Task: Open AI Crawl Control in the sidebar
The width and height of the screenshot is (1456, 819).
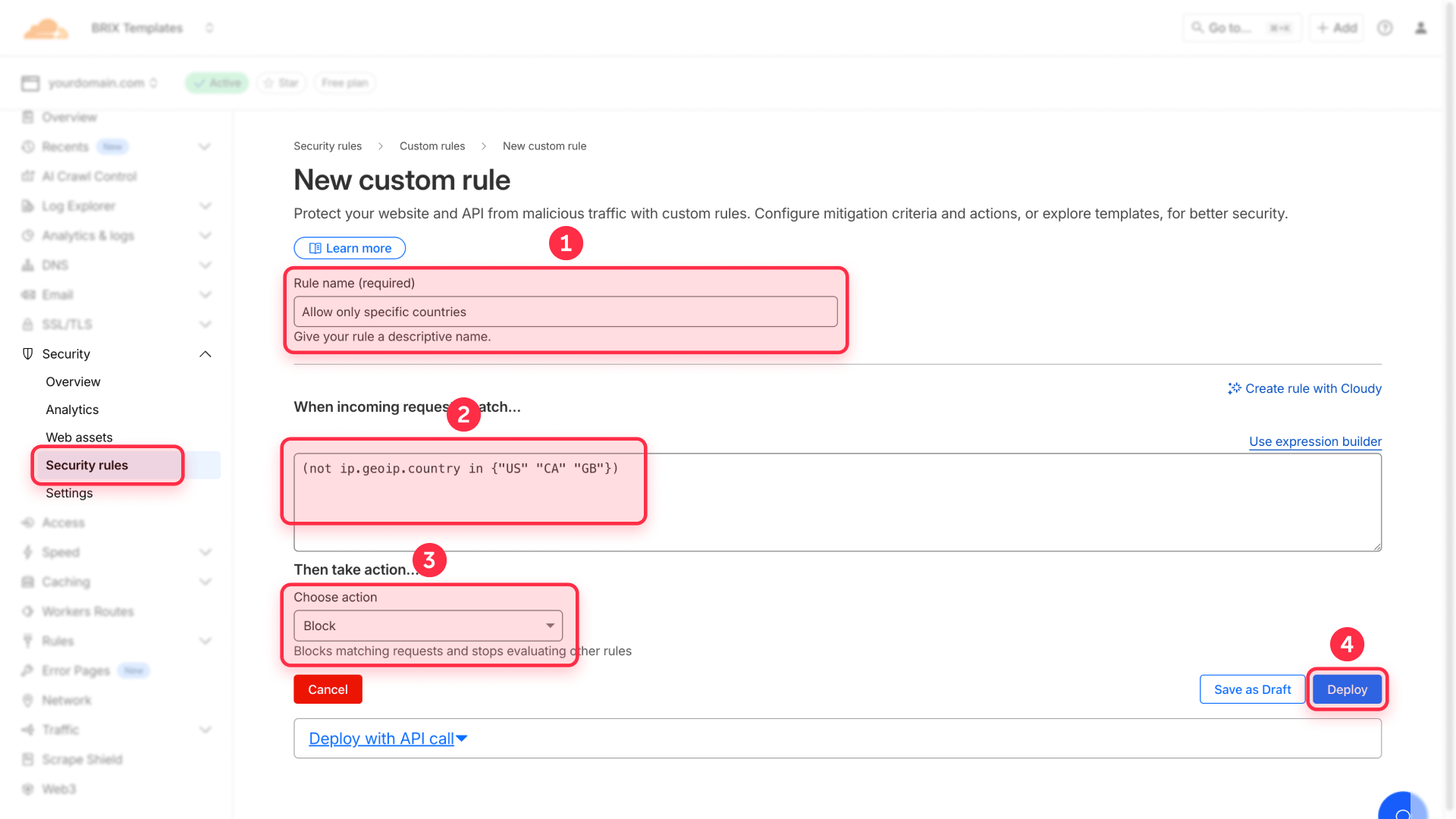Action: tap(86, 176)
